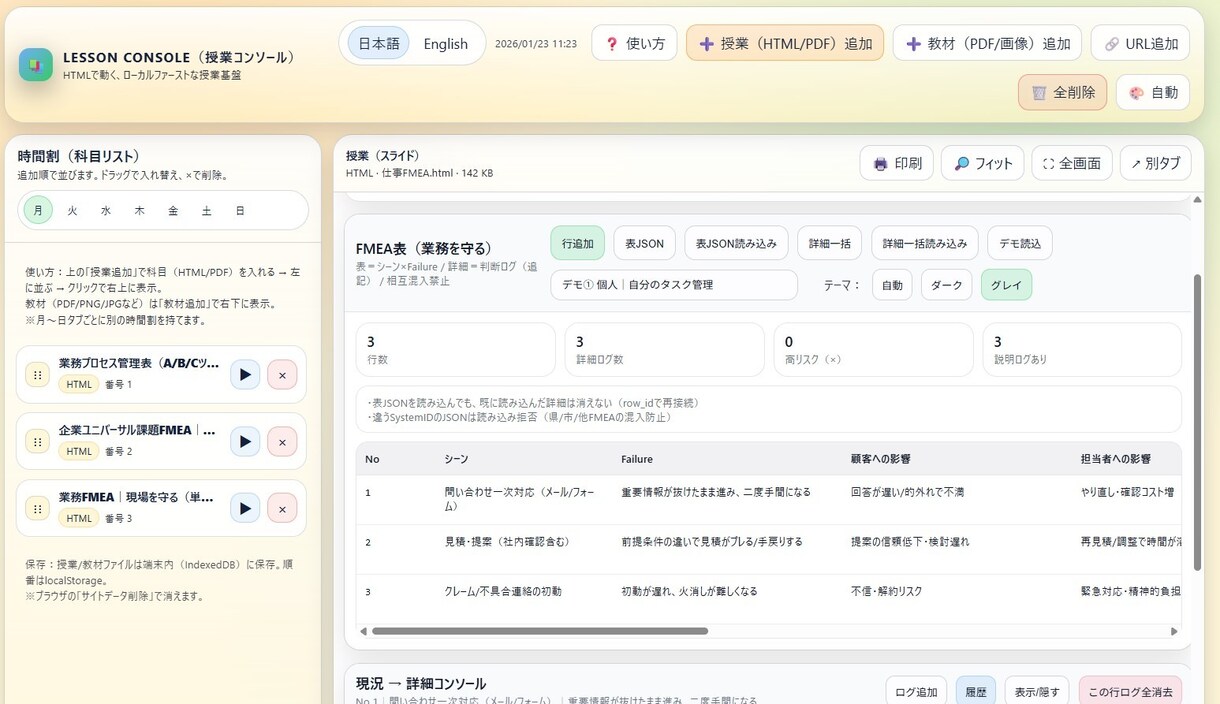
Task: Click the 顧客への影響 column header
Action: pyautogui.click(x=881, y=459)
